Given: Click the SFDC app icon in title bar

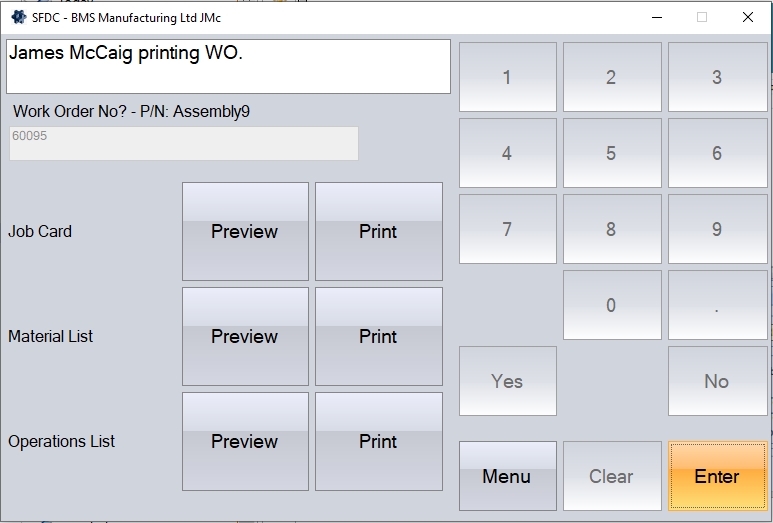Looking at the screenshot, I should pos(18,17).
